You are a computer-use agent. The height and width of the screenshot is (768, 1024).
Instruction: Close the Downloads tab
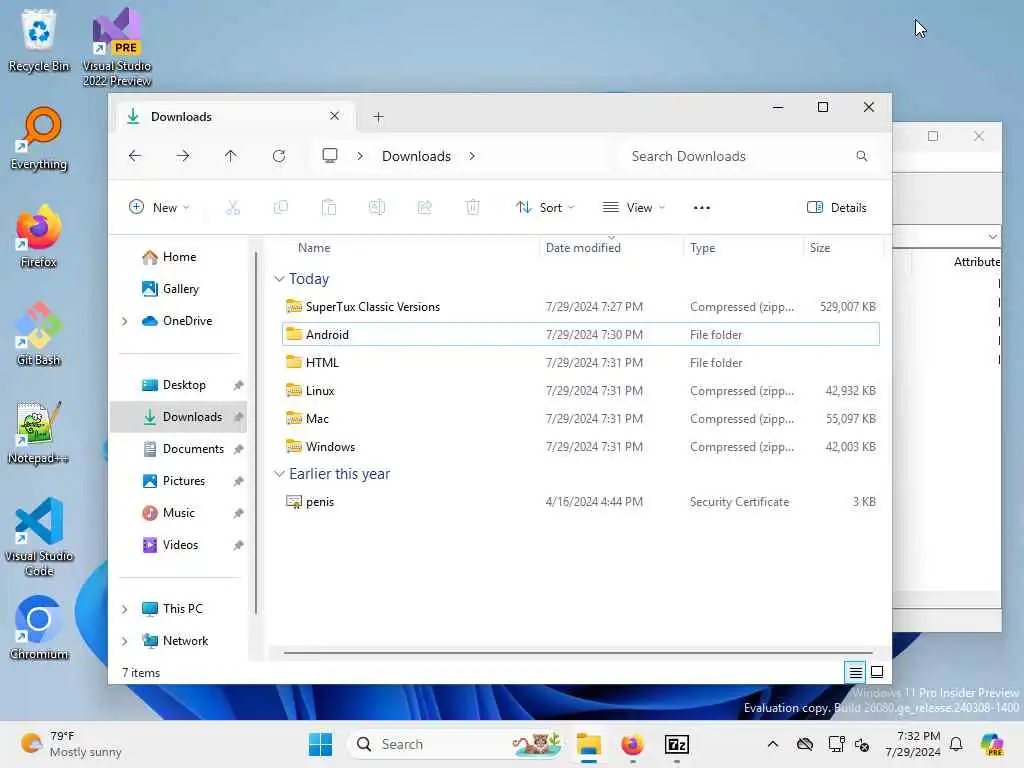click(x=334, y=116)
